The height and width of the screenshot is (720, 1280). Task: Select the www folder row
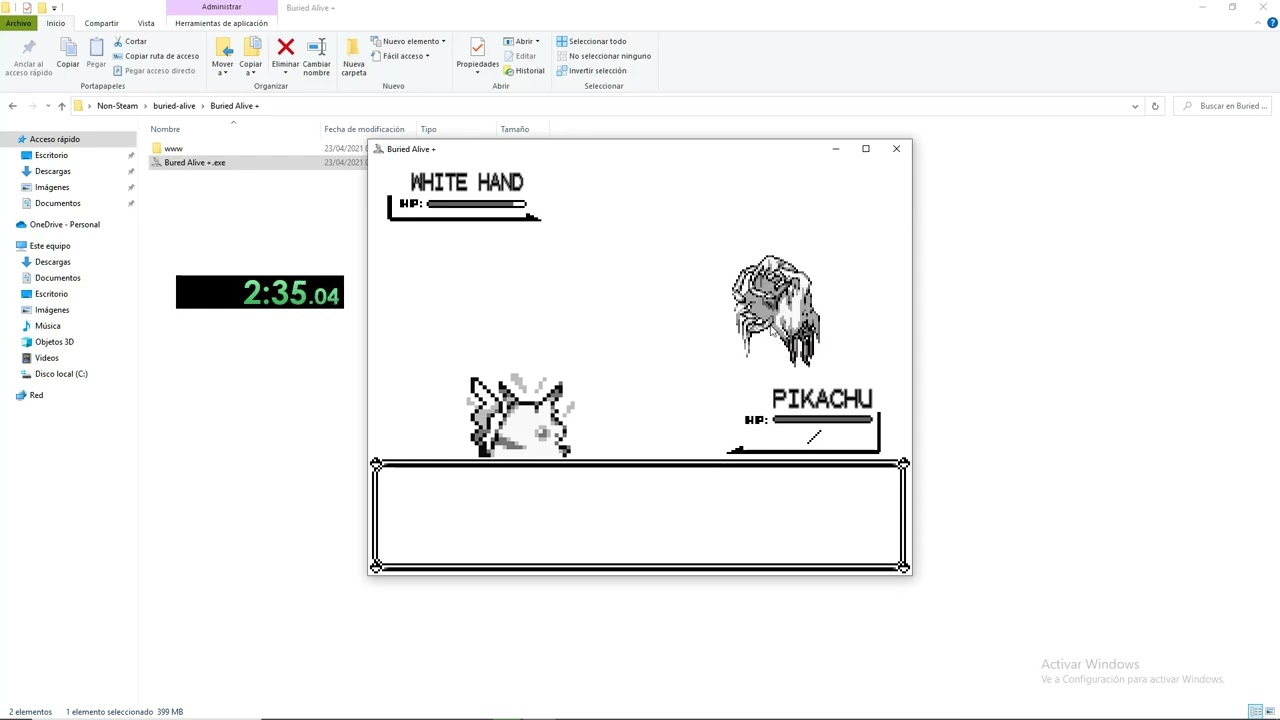258,148
